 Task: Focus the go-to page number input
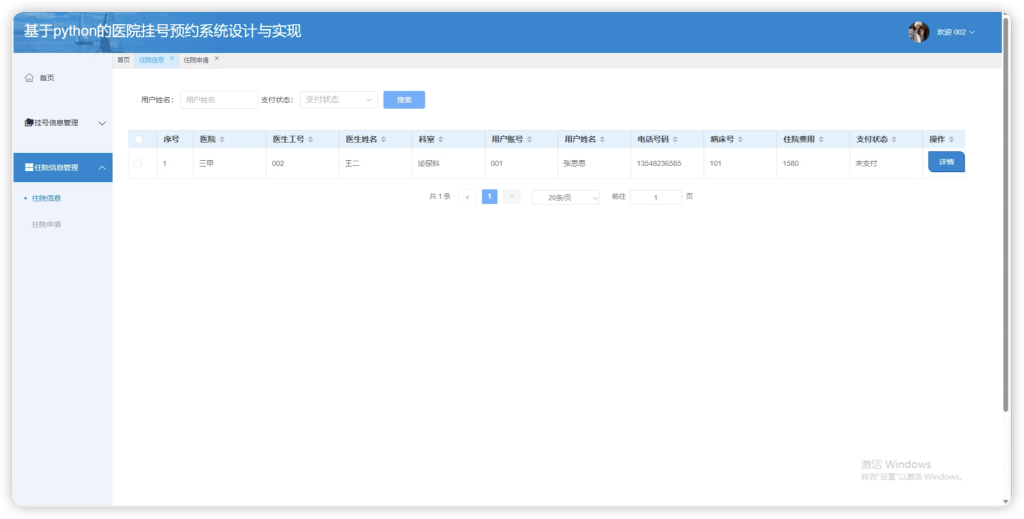point(656,197)
